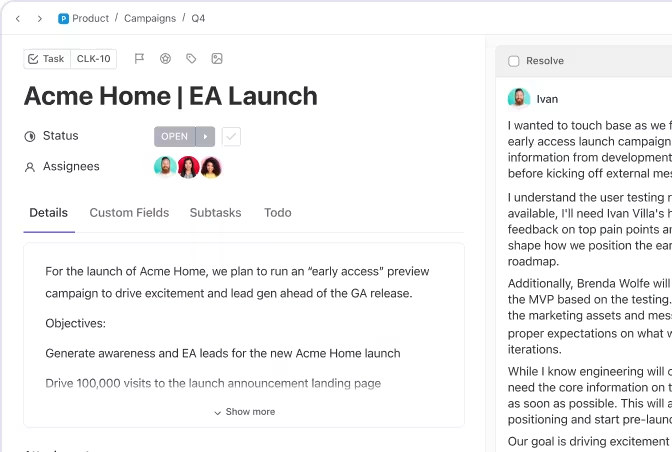
Task: Open the tags icon
Action: [191, 58]
